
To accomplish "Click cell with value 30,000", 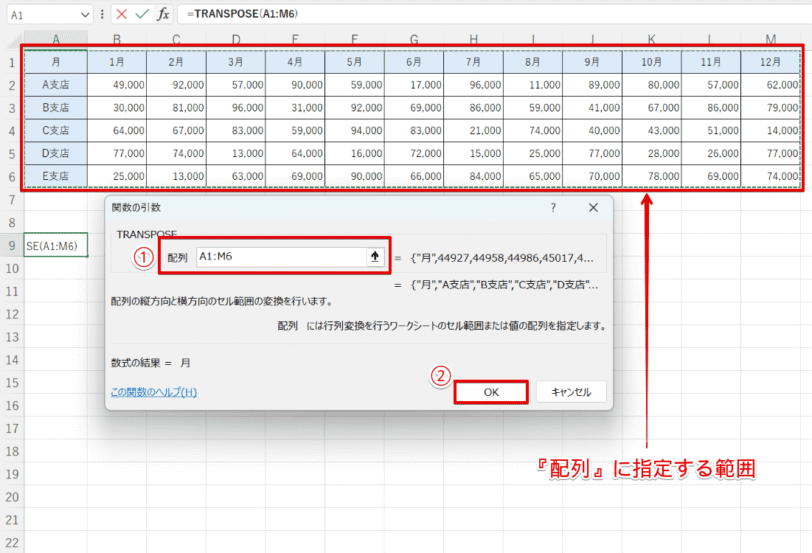I will coord(117,108).
